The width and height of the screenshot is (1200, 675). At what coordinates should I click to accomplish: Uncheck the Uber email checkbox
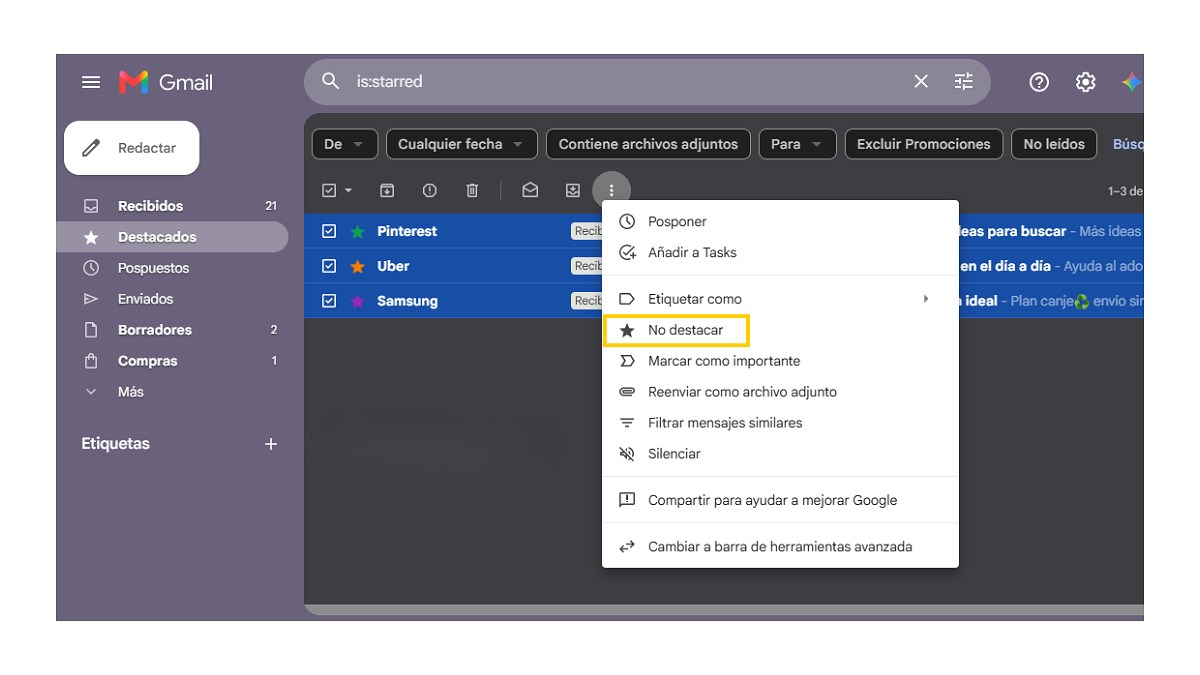329,266
